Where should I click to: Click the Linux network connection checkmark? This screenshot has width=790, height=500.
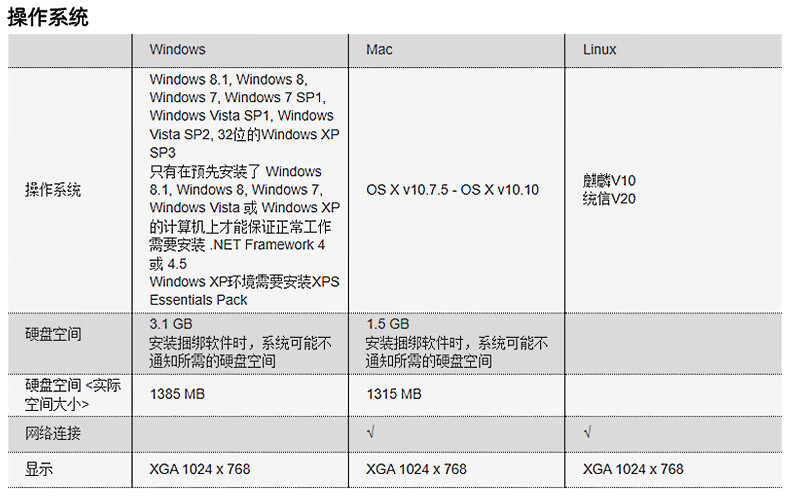[x=587, y=432]
